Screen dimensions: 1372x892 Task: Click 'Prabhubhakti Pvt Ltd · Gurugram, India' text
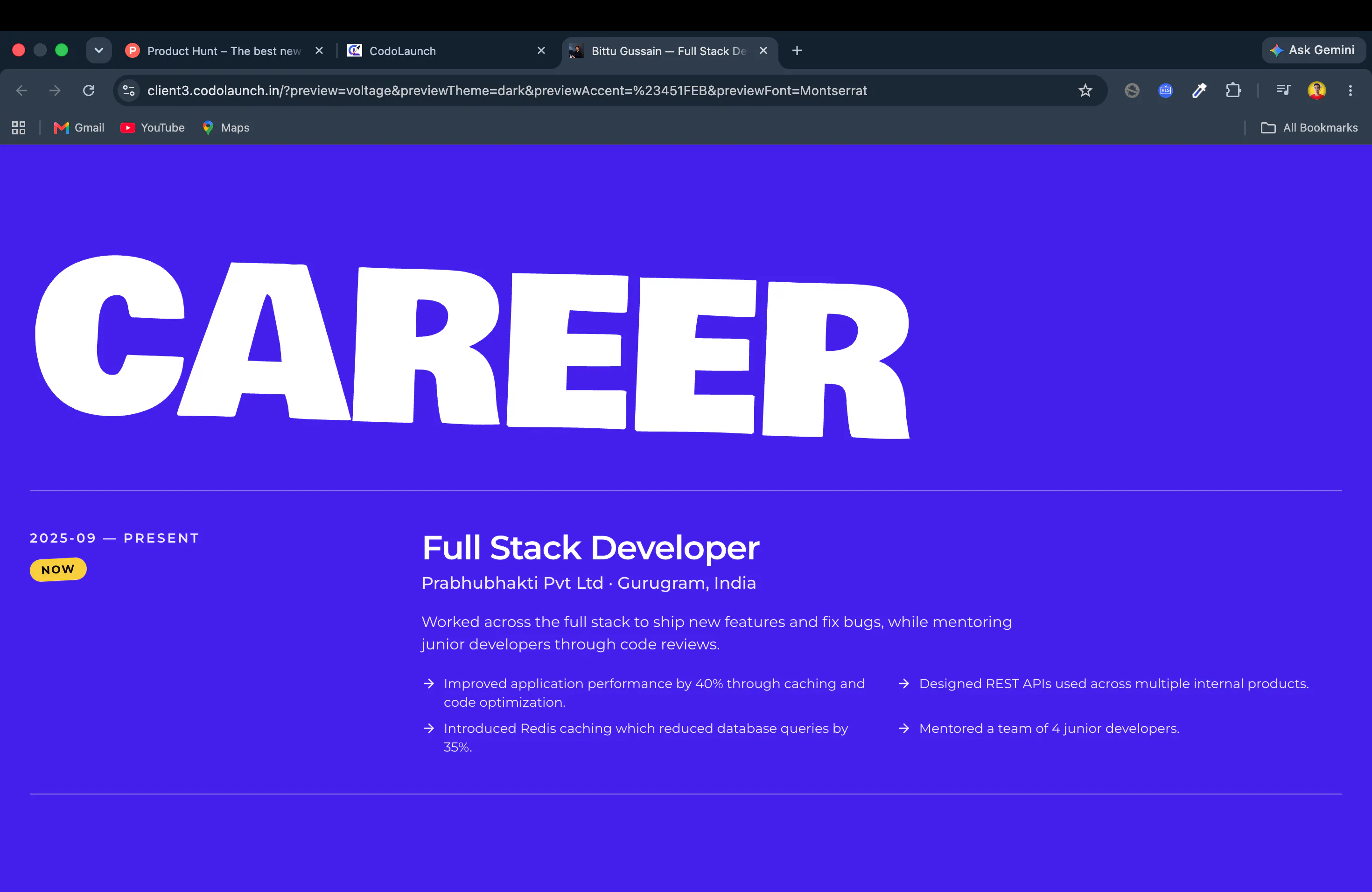pyautogui.click(x=588, y=583)
